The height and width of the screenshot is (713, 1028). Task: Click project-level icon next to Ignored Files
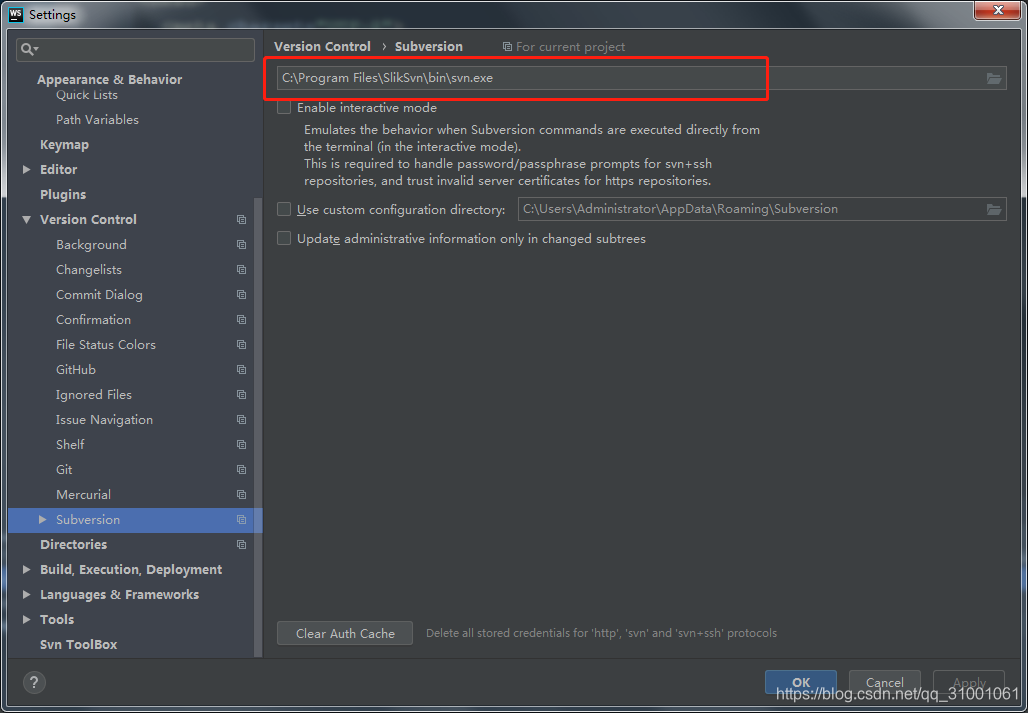[241, 395]
